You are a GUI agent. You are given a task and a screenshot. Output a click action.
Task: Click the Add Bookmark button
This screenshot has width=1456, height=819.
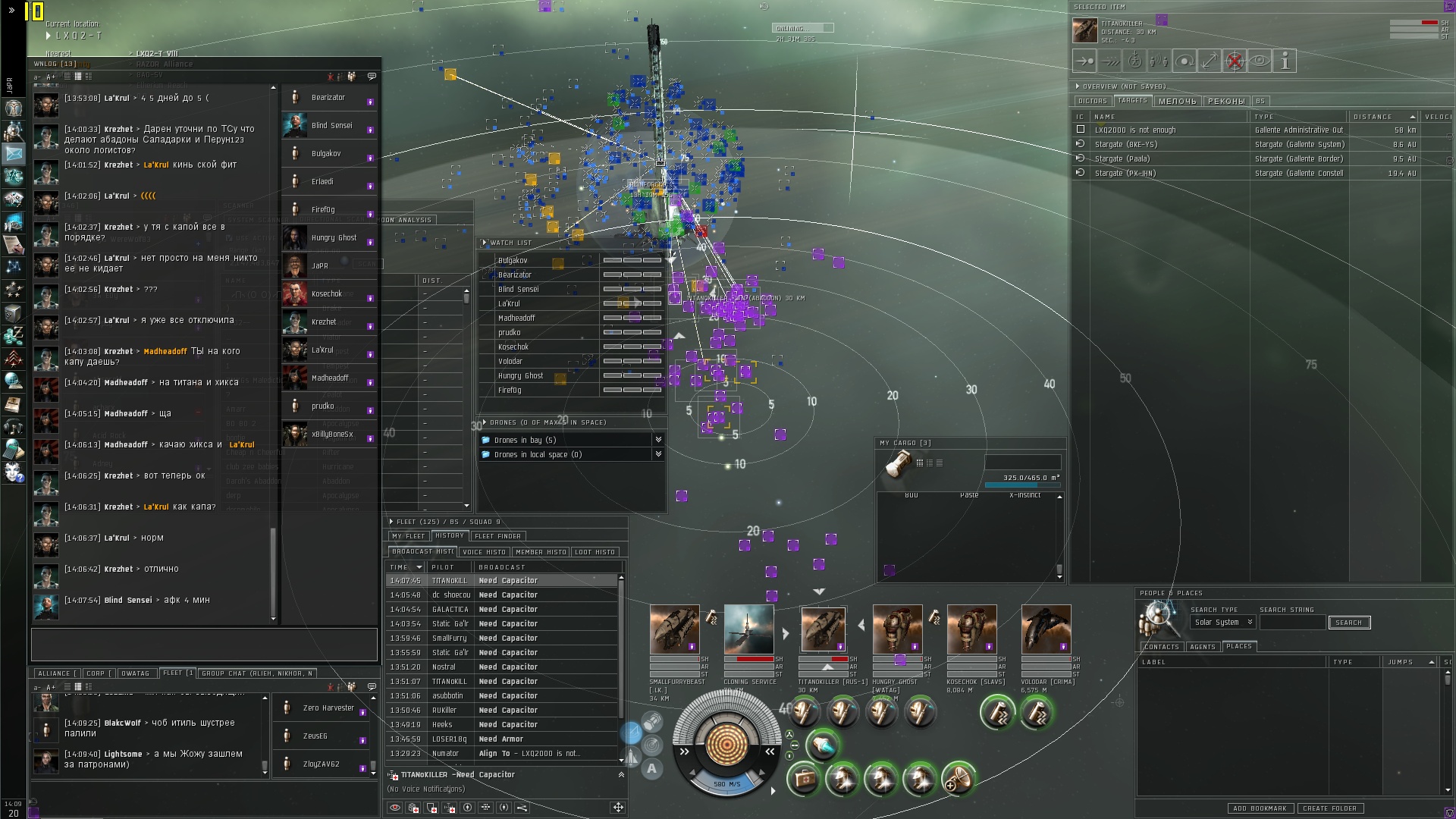pos(1260,808)
